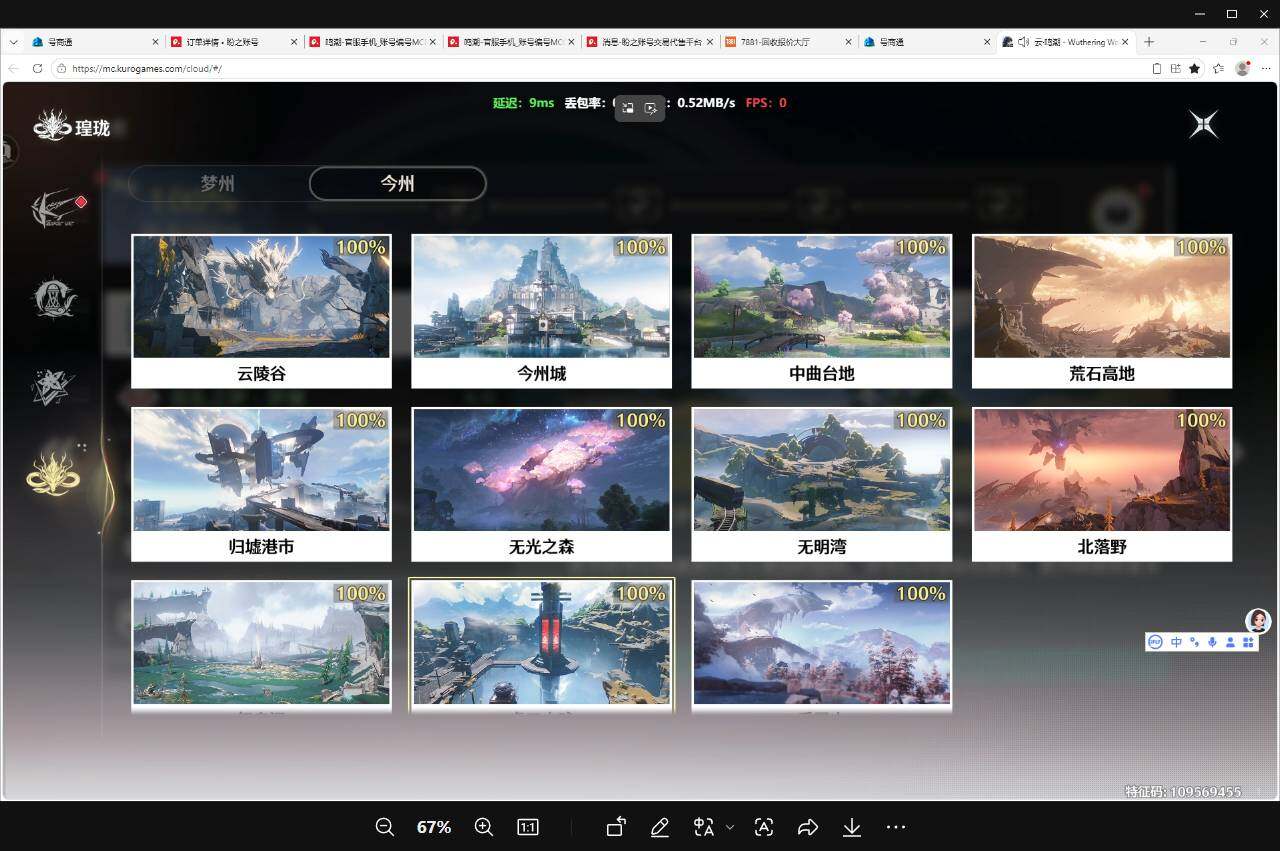The height and width of the screenshot is (851, 1280).
Task: Click the browser address bar URL
Action: coord(147,69)
